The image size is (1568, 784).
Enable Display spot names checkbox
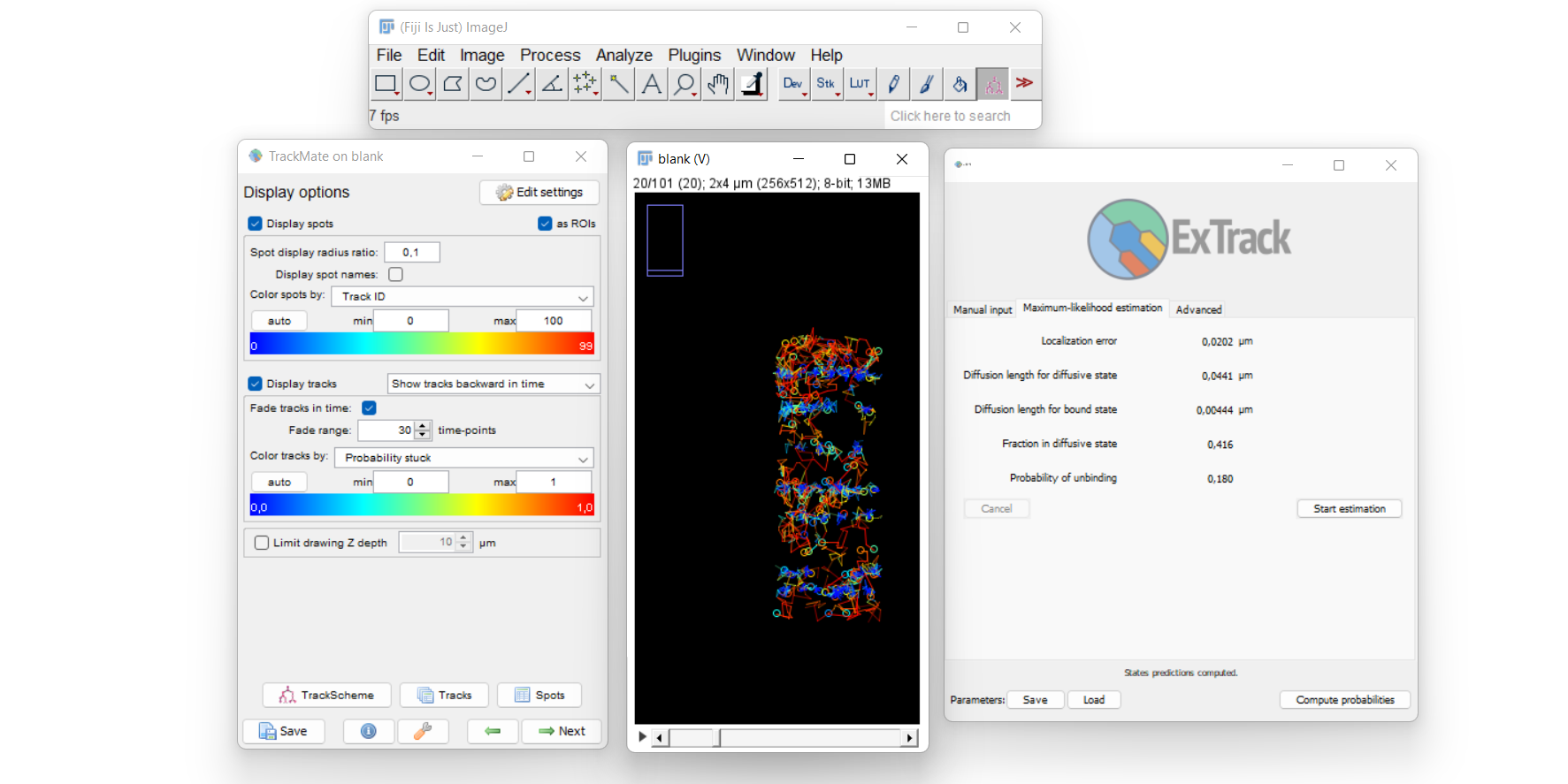[x=396, y=275]
